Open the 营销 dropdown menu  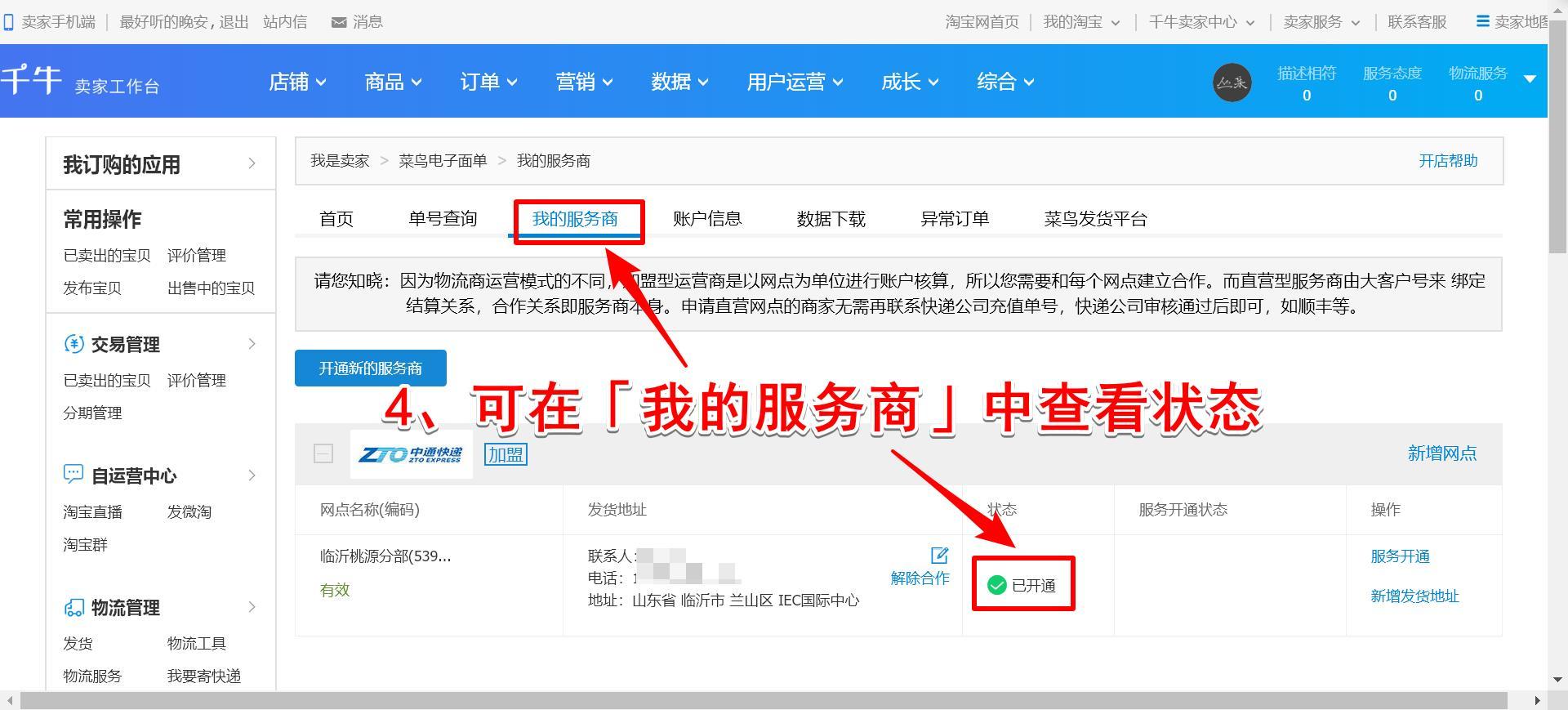click(584, 82)
